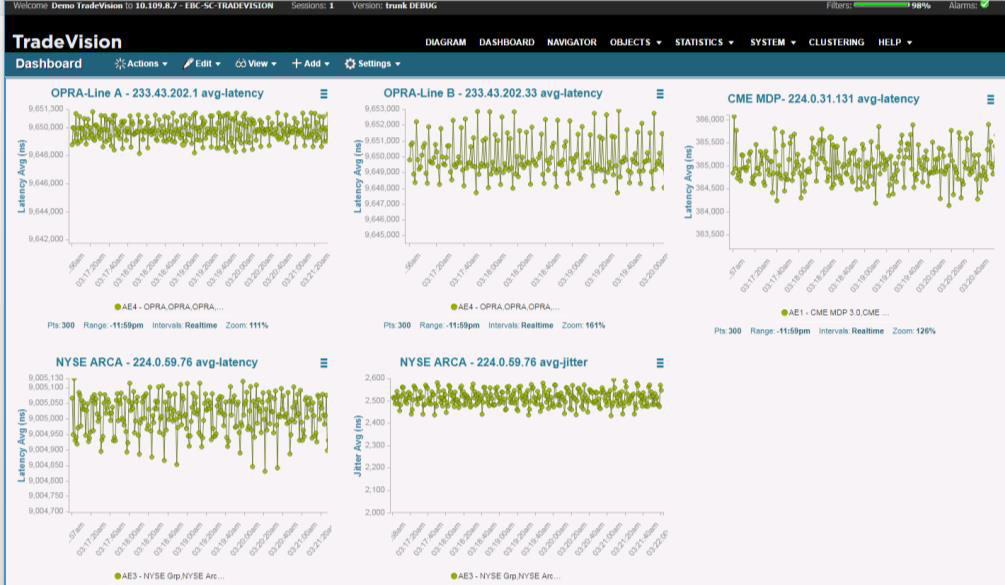Image resolution: width=1005 pixels, height=585 pixels.
Task: Open OPRA-Line B chart hamburger menu
Action: [660, 93]
